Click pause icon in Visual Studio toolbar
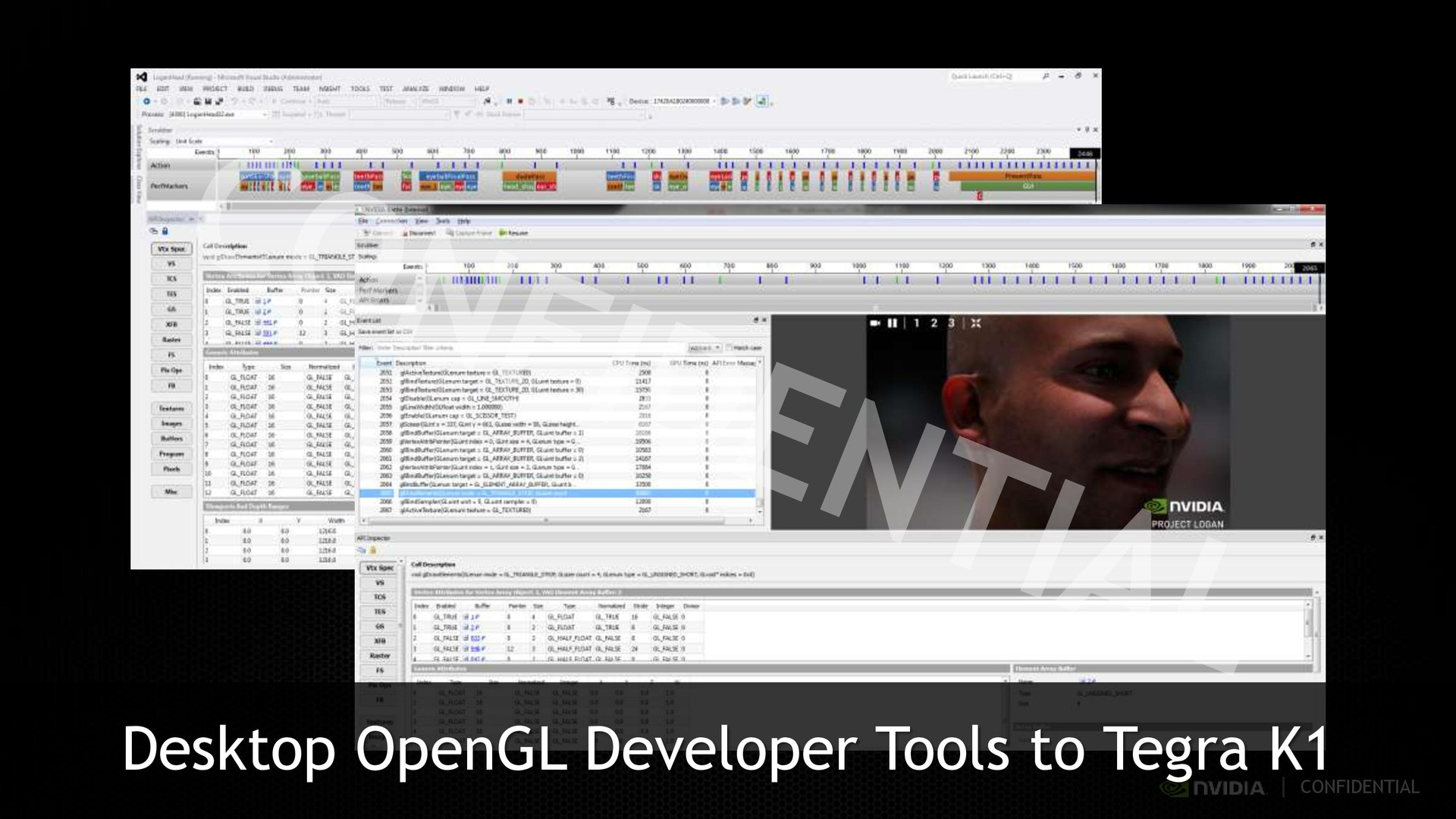The height and width of the screenshot is (819, 1456). tap(509, 101)
